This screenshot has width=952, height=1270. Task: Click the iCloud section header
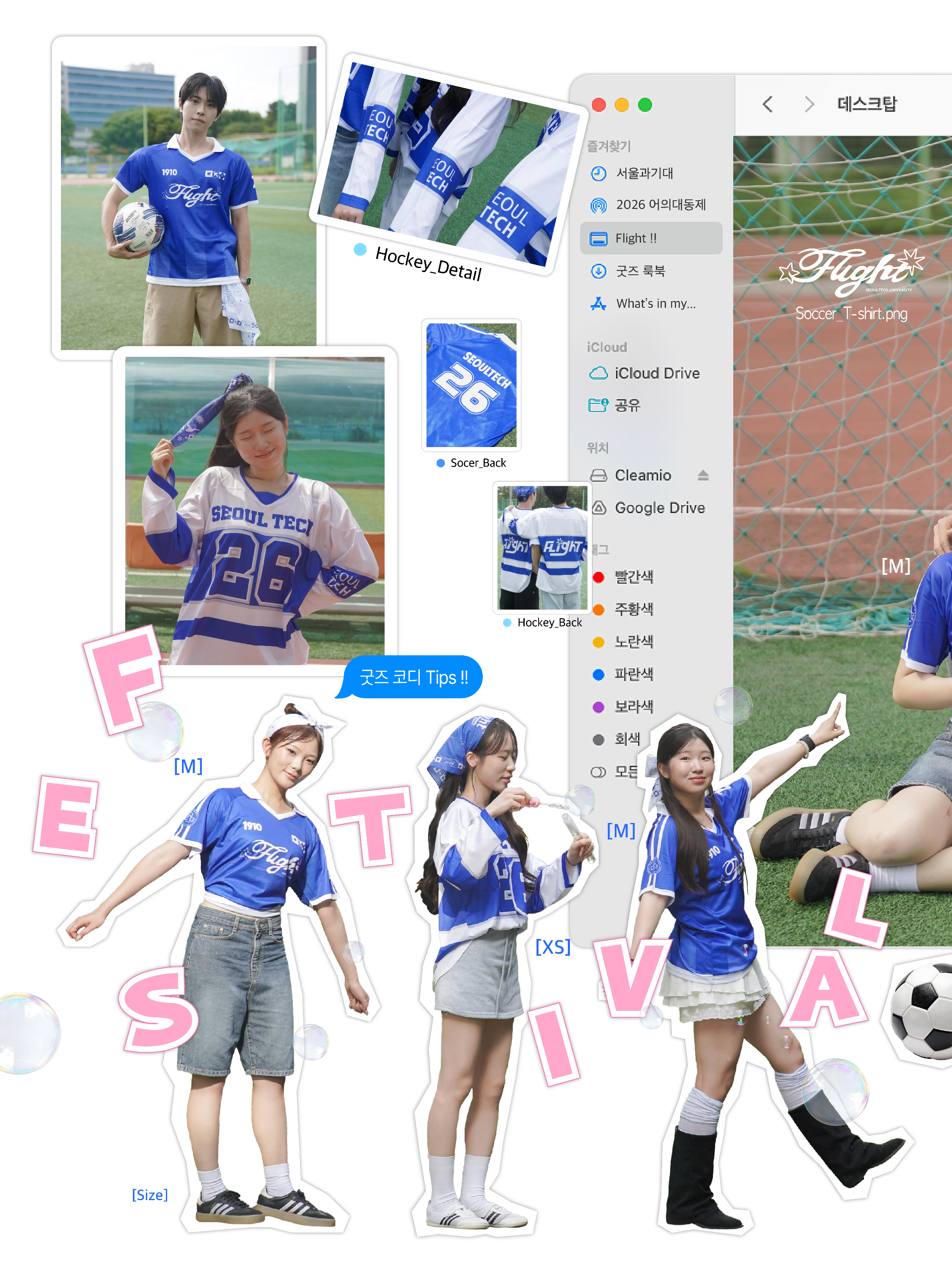pyautogui.click(x=607, y=348)
